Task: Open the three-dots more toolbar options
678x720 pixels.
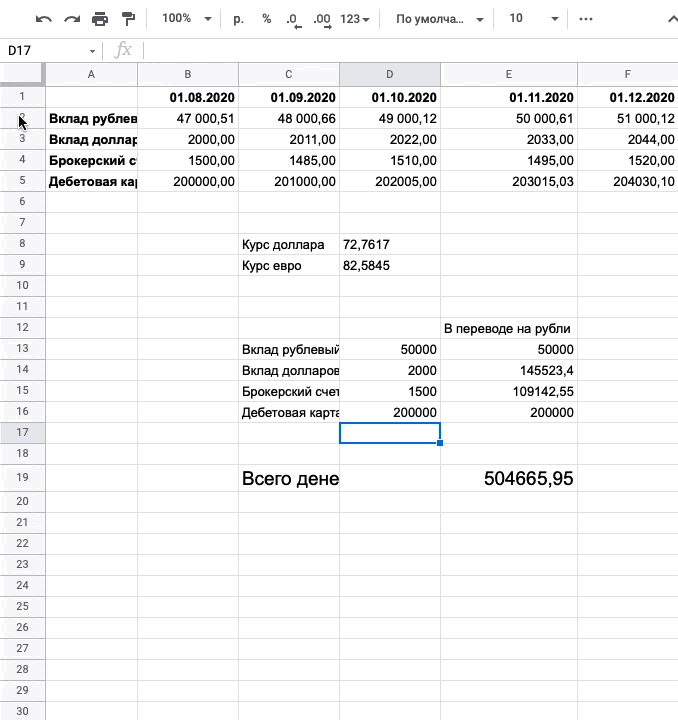Action: [586, 19]
